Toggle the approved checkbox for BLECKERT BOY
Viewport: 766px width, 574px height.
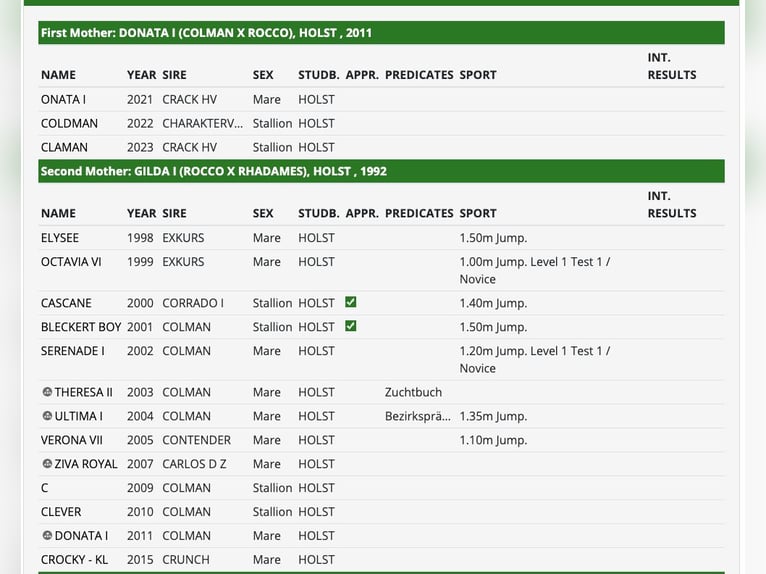(351, 326)
